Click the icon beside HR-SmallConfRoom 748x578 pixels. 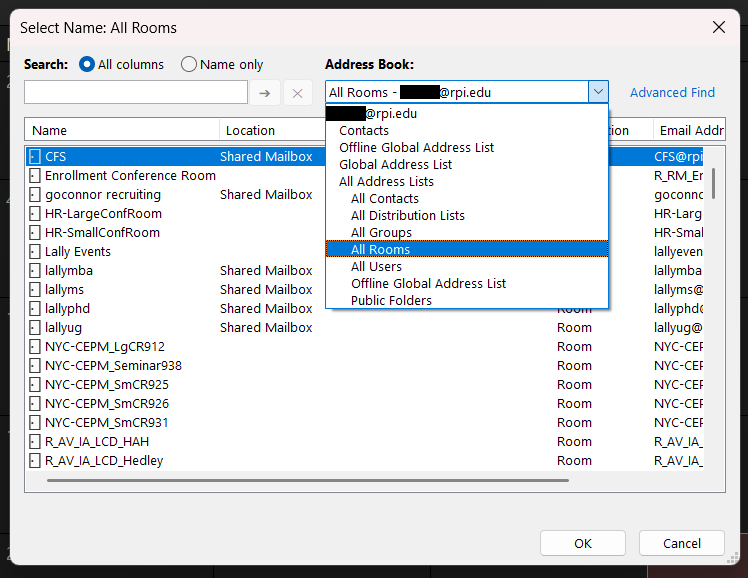[x=34, y=233]
